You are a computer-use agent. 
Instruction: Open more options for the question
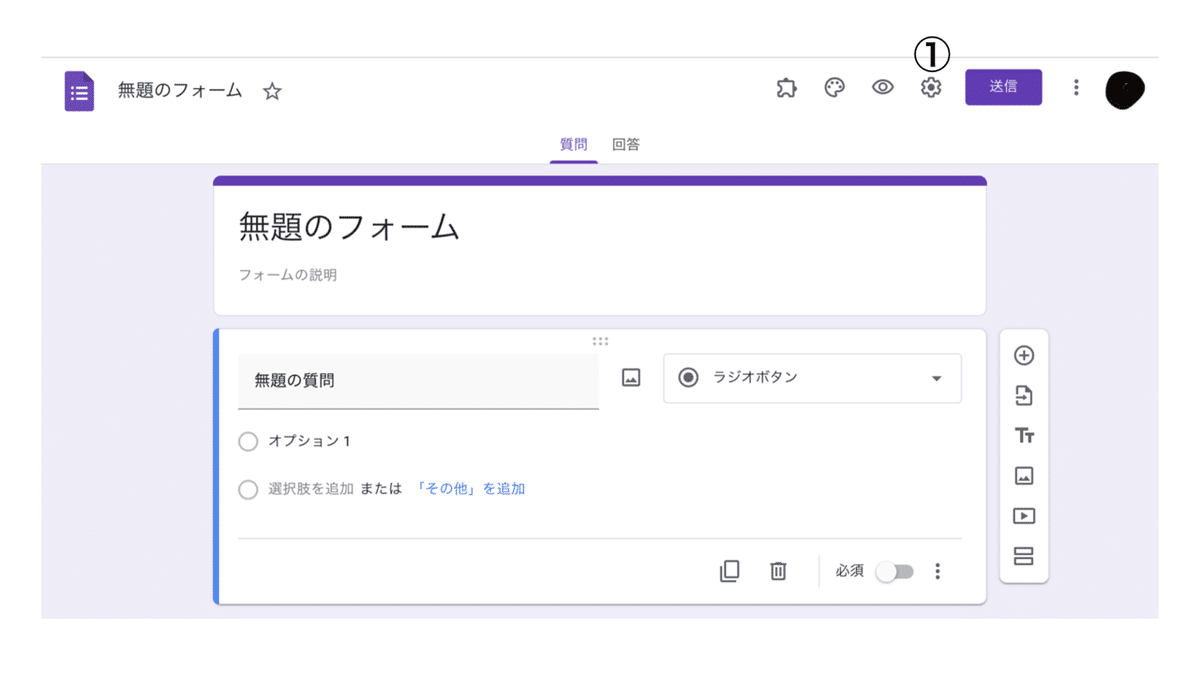click(x=937, y=570)
